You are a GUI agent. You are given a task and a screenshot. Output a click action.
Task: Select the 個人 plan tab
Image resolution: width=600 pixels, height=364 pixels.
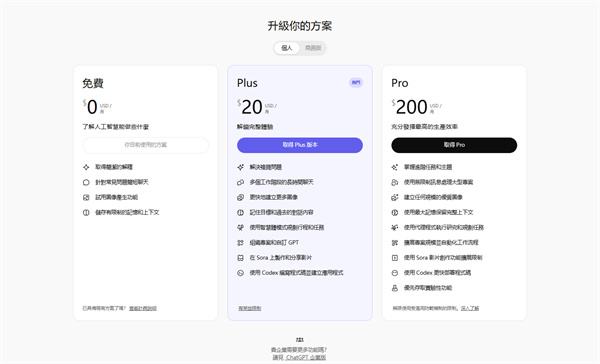tap(287, 48)
